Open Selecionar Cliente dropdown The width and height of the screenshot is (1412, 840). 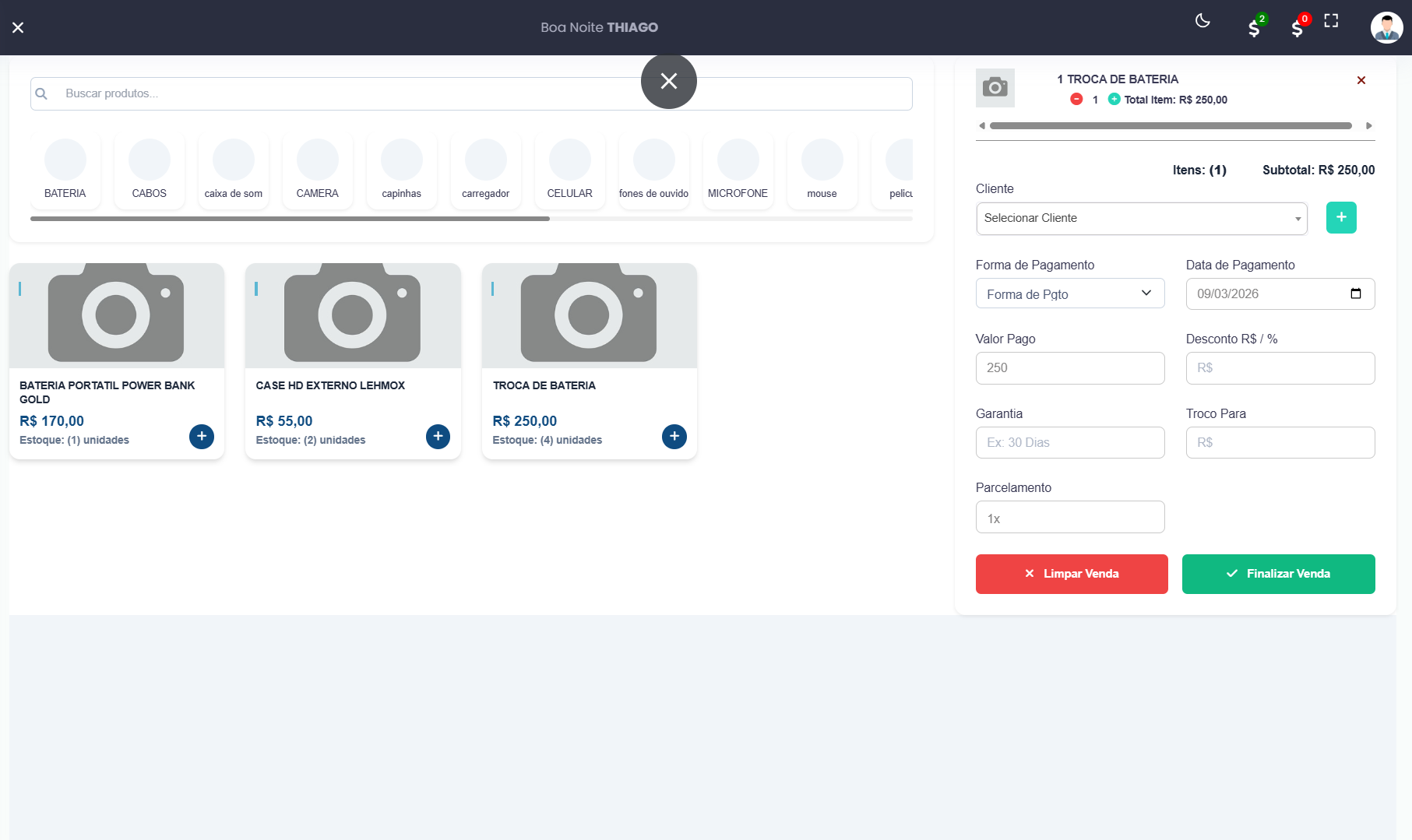pos(1141,219)
